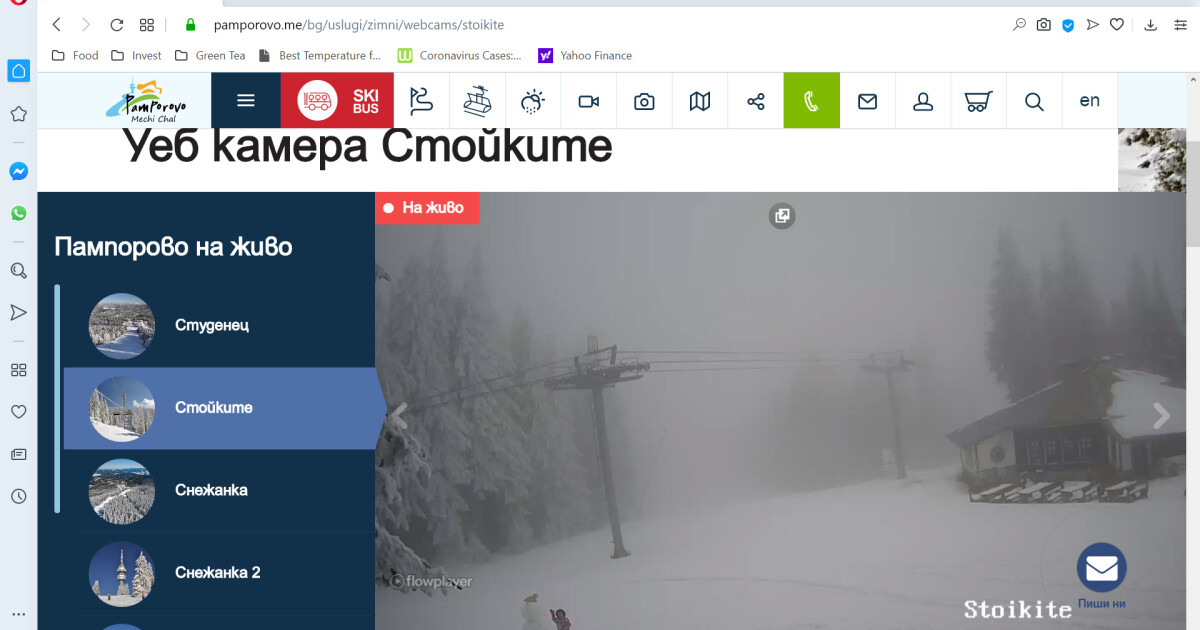Image resolution: width=1200 pixels, height=630 pixels.
Task: Switch site language to en
Action: tap(1089, 100)
